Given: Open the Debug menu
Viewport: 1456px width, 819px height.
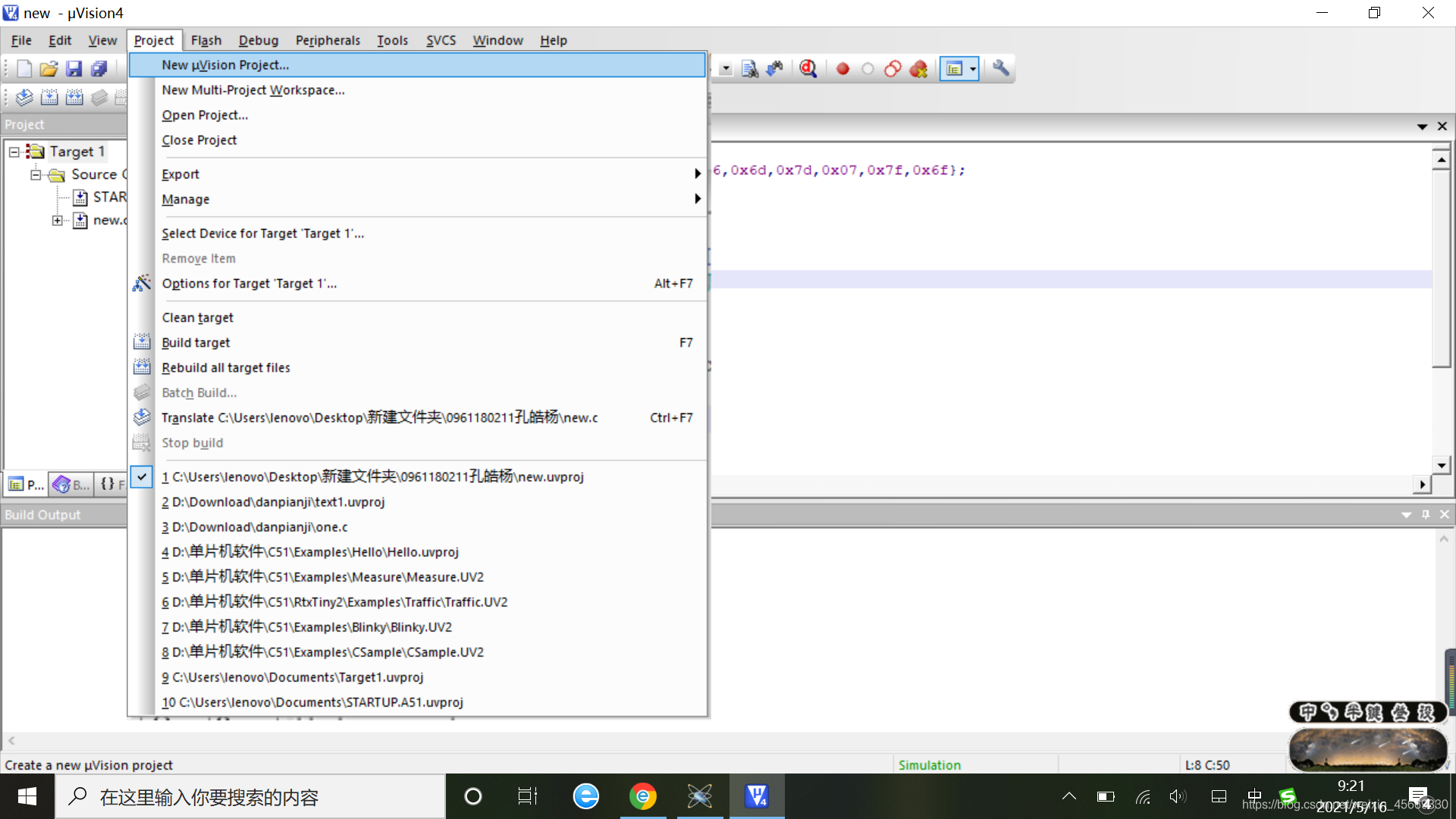Looking at the screenshot, I should tap(258, 40).
